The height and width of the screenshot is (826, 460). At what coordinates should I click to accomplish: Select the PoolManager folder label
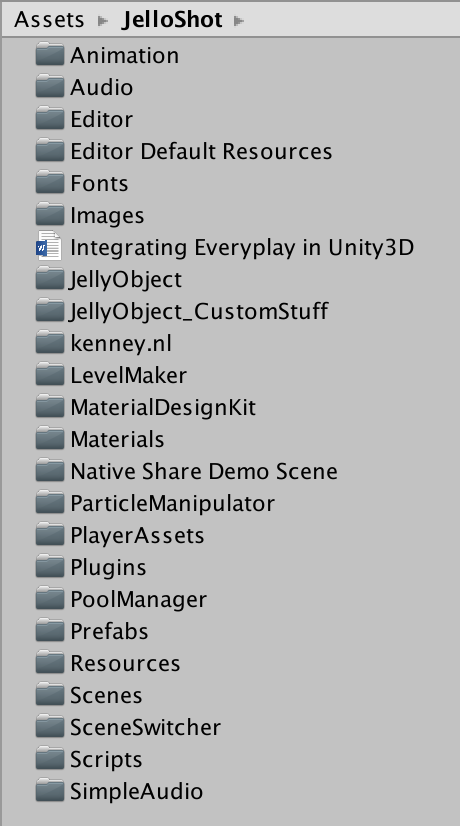[x=139, y=599]
